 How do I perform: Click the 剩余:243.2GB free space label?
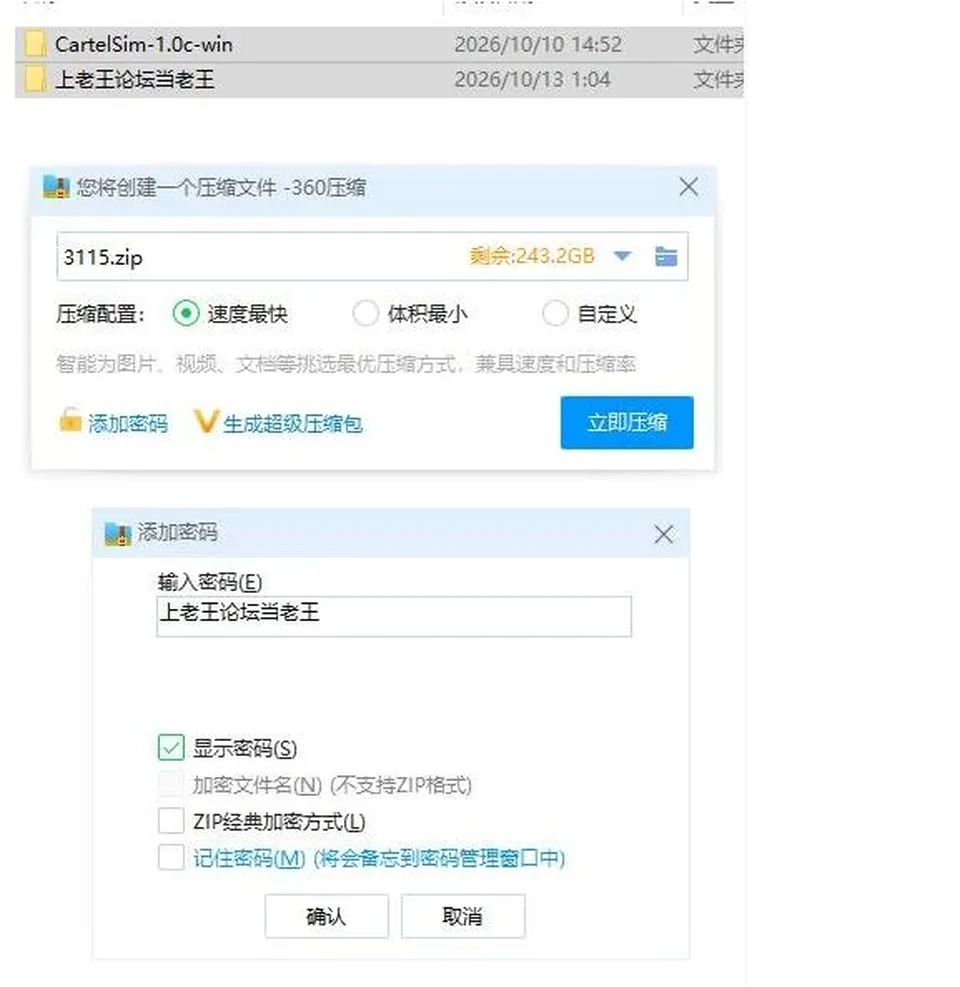[x=532, y=256]
